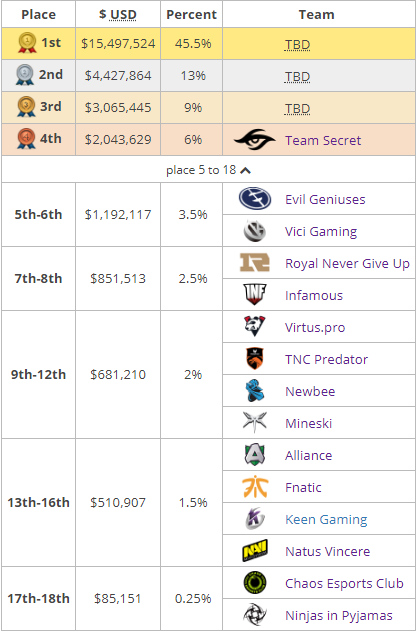Click the 4th place medal icon
The height and width of the screenshot is (632, 416).
click(x=26, y=139)
